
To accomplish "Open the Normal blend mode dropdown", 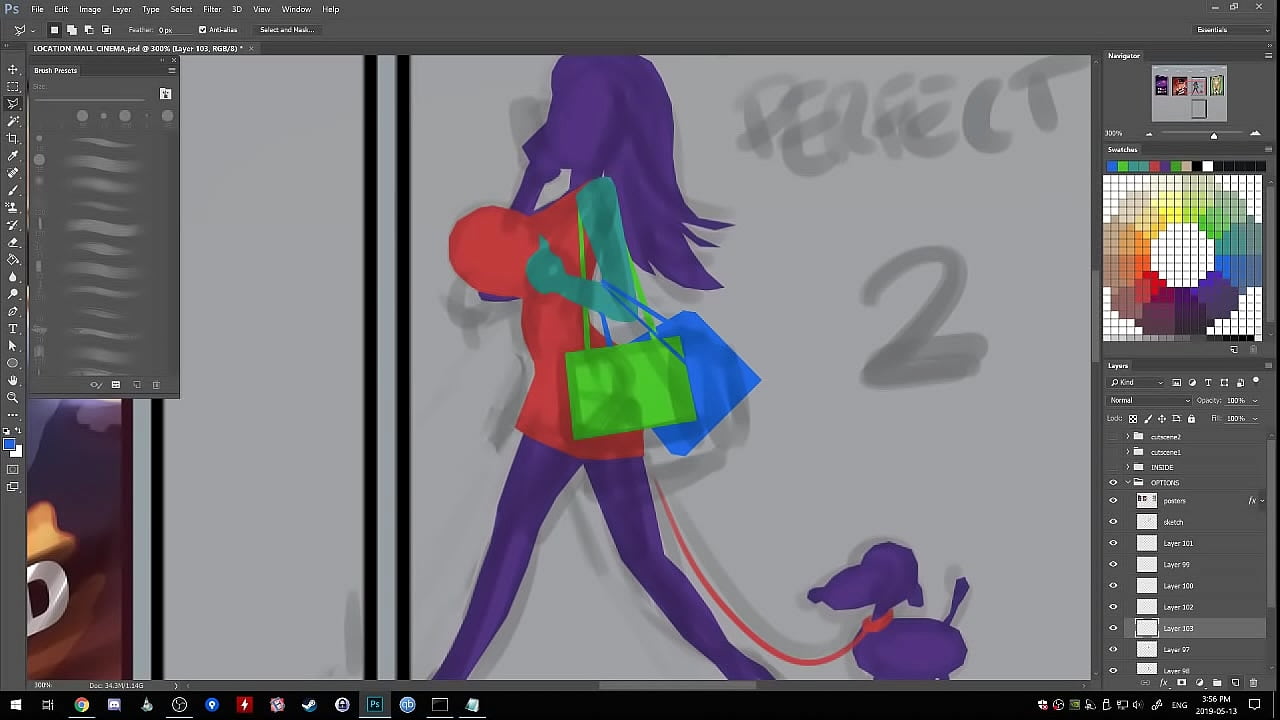I will coord(1149,401).
